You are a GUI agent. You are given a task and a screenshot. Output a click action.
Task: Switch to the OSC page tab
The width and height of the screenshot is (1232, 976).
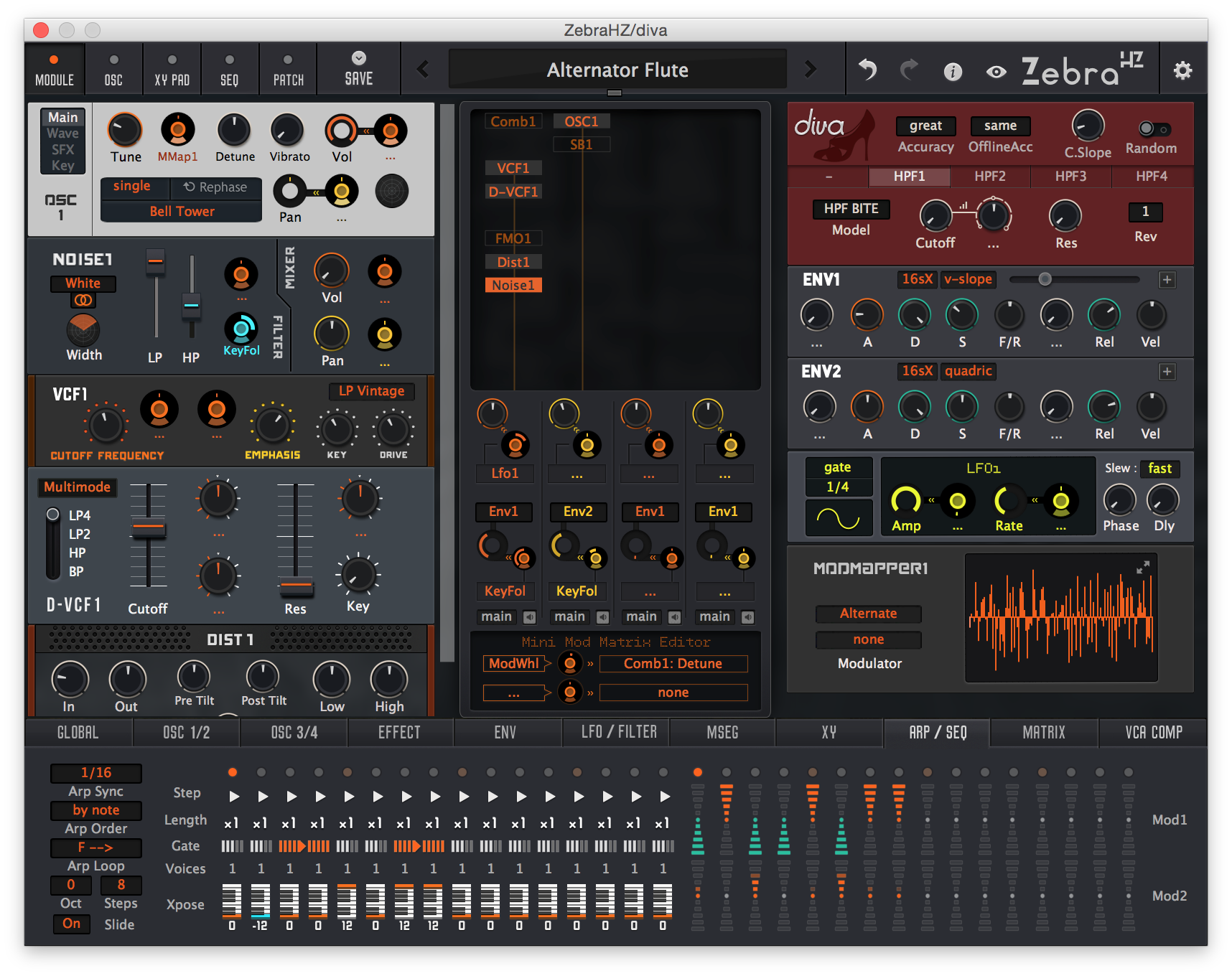pyautogui.click(x=113, y=70)
